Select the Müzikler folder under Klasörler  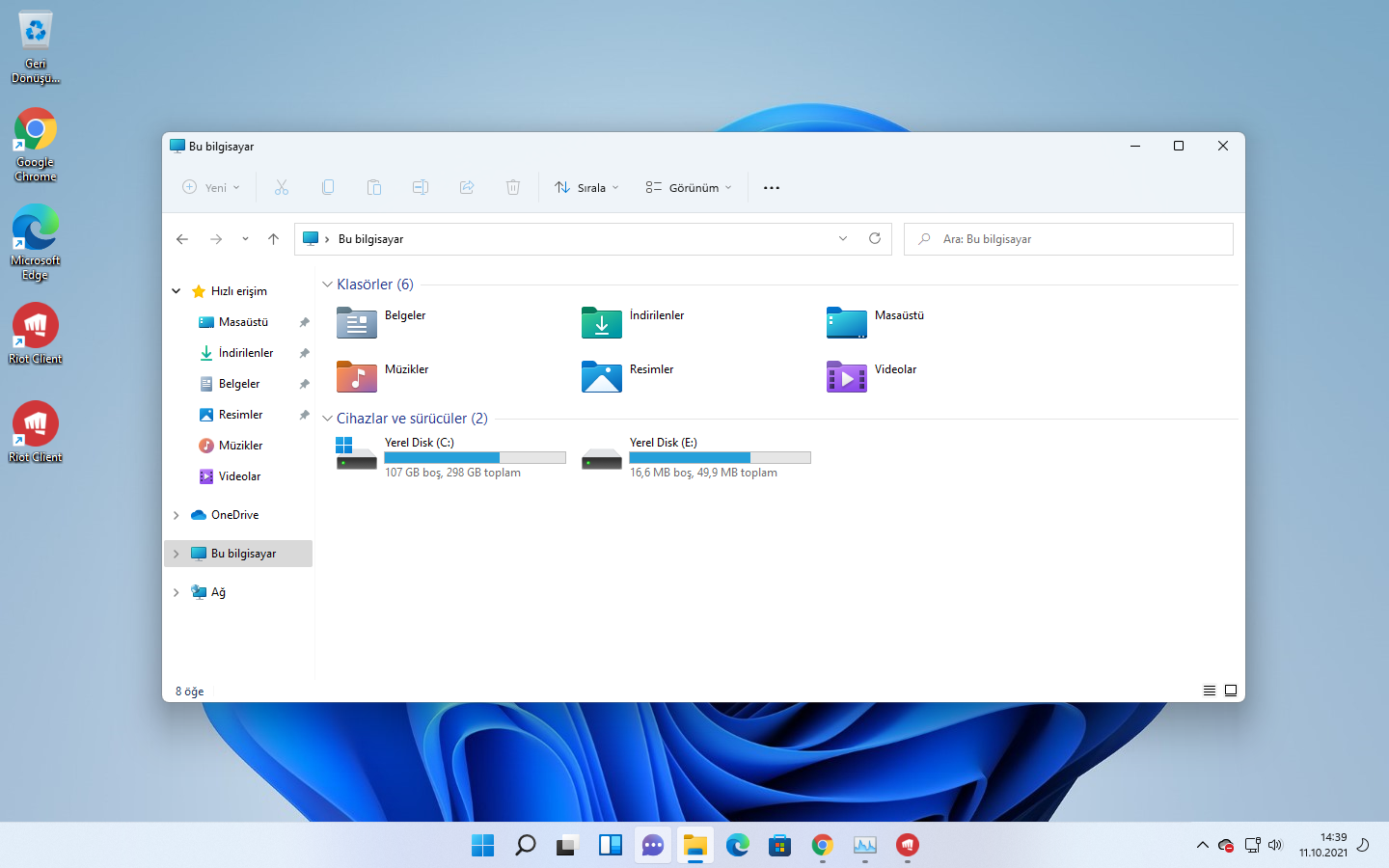click(x=382, y=376)
